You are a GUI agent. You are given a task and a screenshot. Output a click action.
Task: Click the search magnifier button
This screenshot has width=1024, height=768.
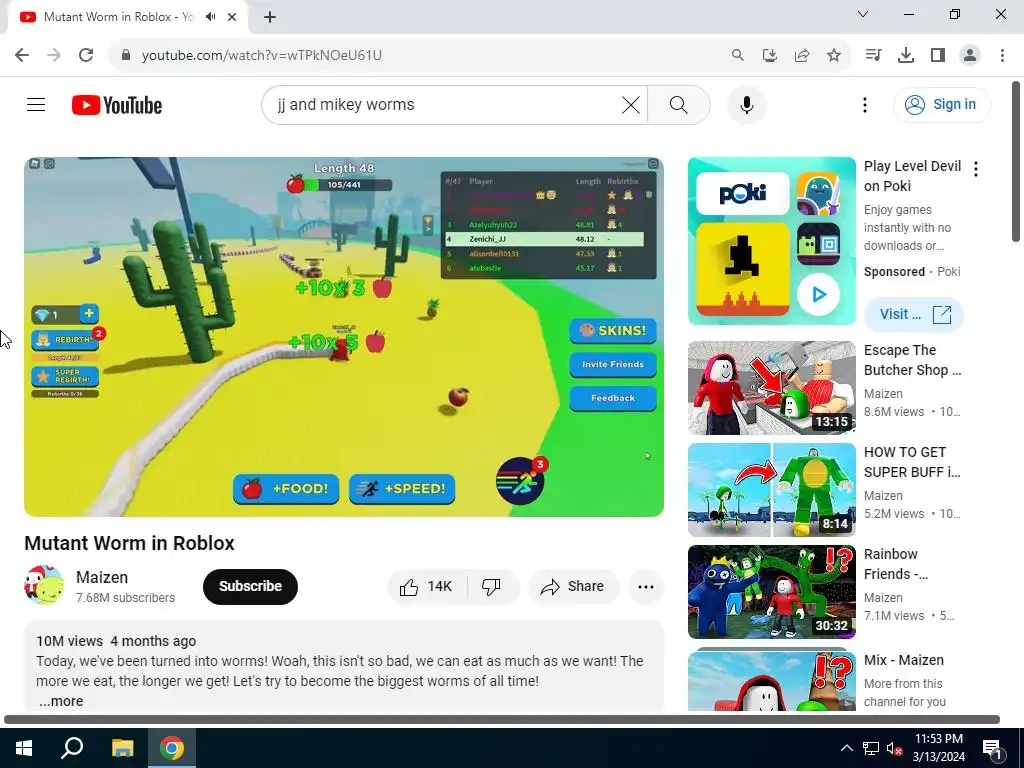pos(679,104)
